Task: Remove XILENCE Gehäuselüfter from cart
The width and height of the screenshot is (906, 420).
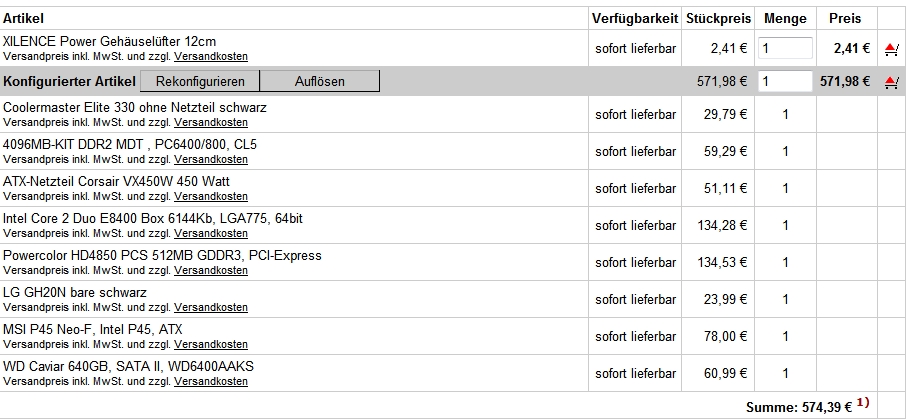Action: 891,48
